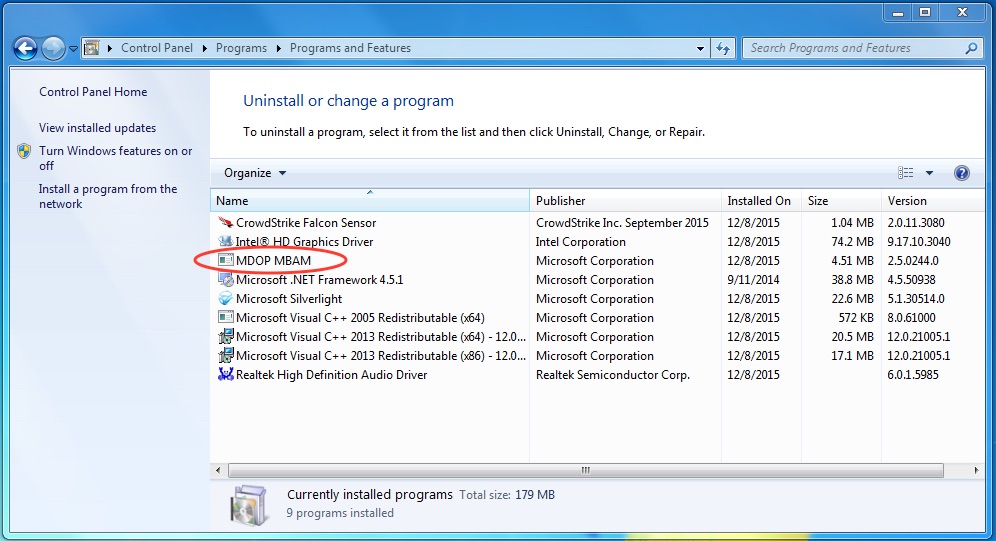Open the Organize menu
The image size is (996, 541).
click(255, 173)
